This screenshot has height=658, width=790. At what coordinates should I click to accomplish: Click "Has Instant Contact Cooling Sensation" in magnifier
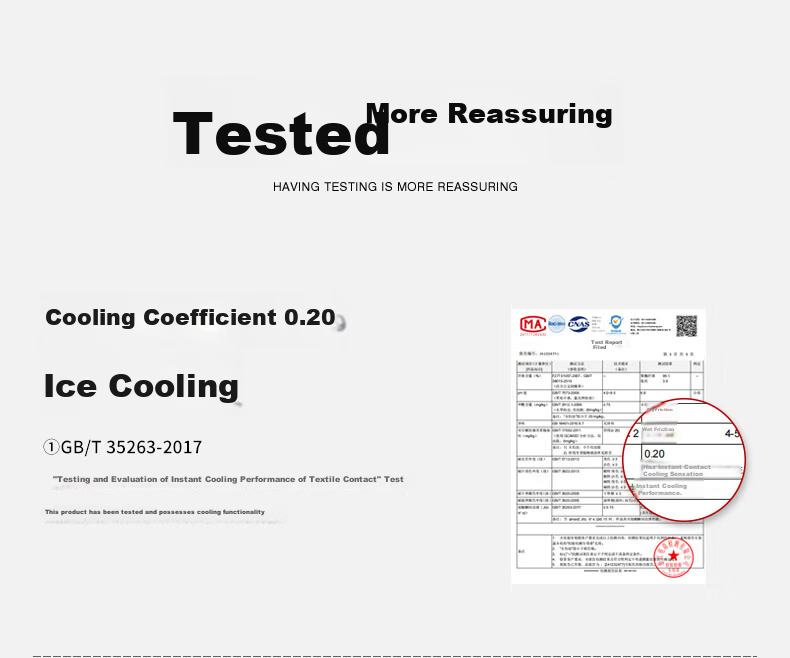pyautogui.click(x=675, y=471)
